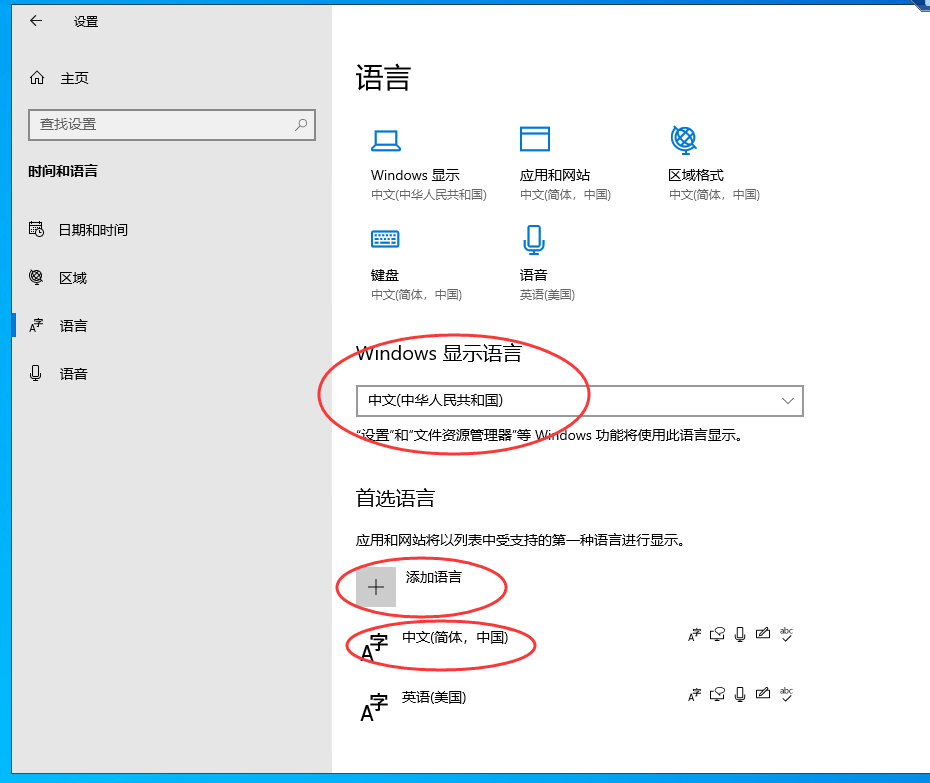
Task: Open 应用和网站 tile label
Action: point(555,176)
